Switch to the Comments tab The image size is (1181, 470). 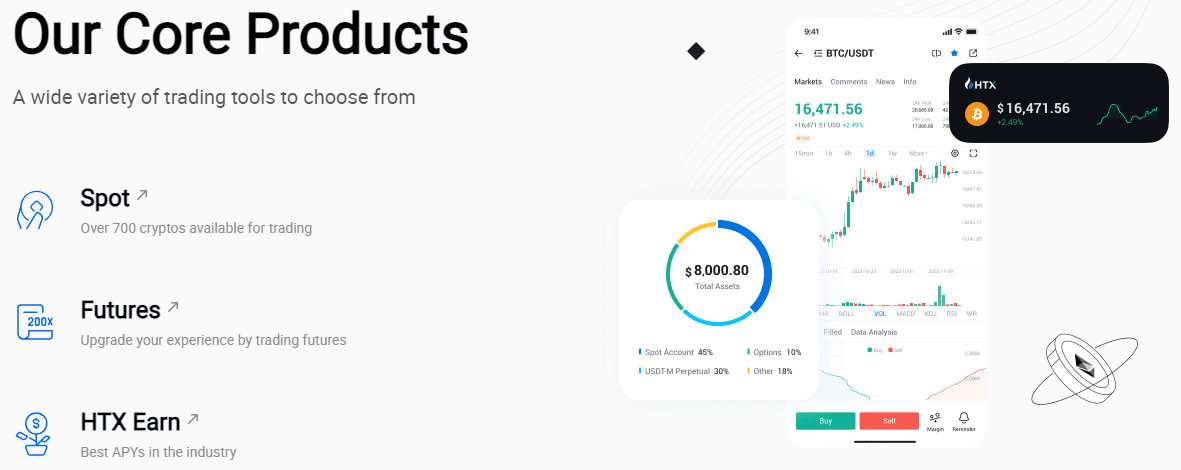coord(848,81)
